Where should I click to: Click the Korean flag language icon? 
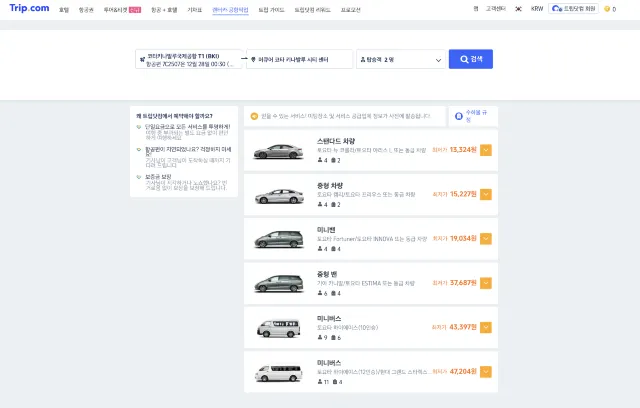[x=517, y=9]
